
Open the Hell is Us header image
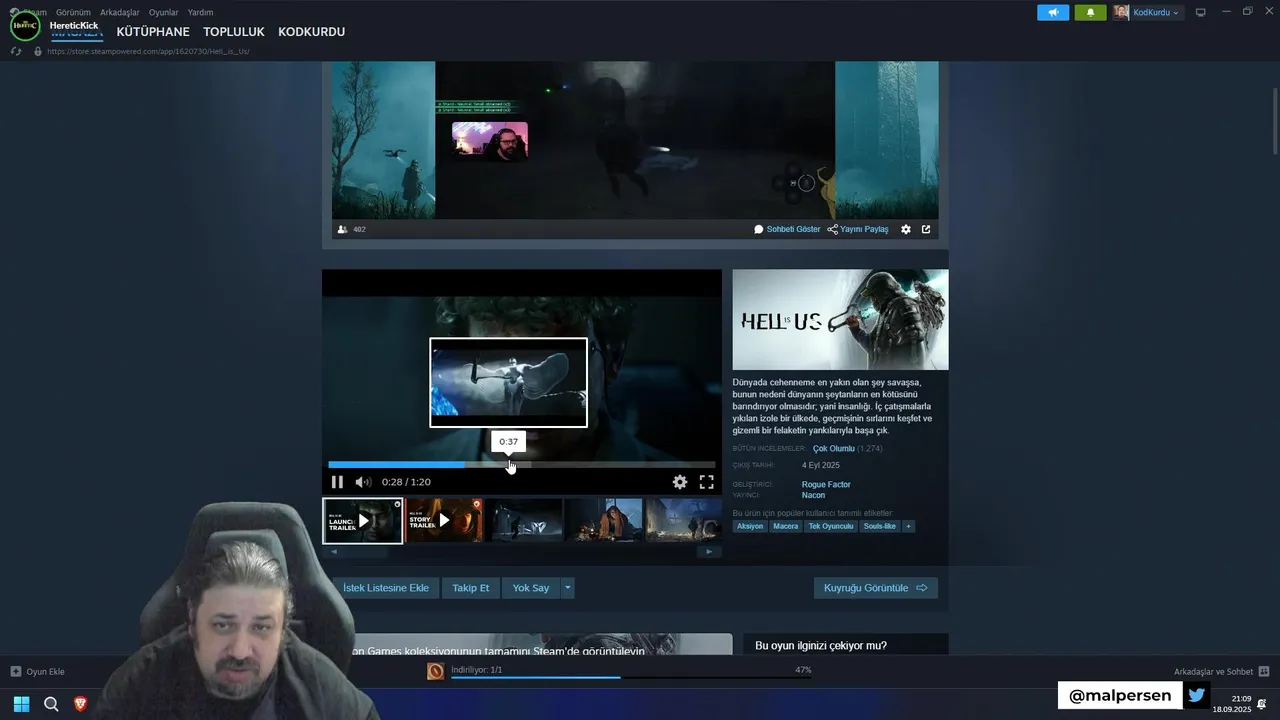[840, 319]
